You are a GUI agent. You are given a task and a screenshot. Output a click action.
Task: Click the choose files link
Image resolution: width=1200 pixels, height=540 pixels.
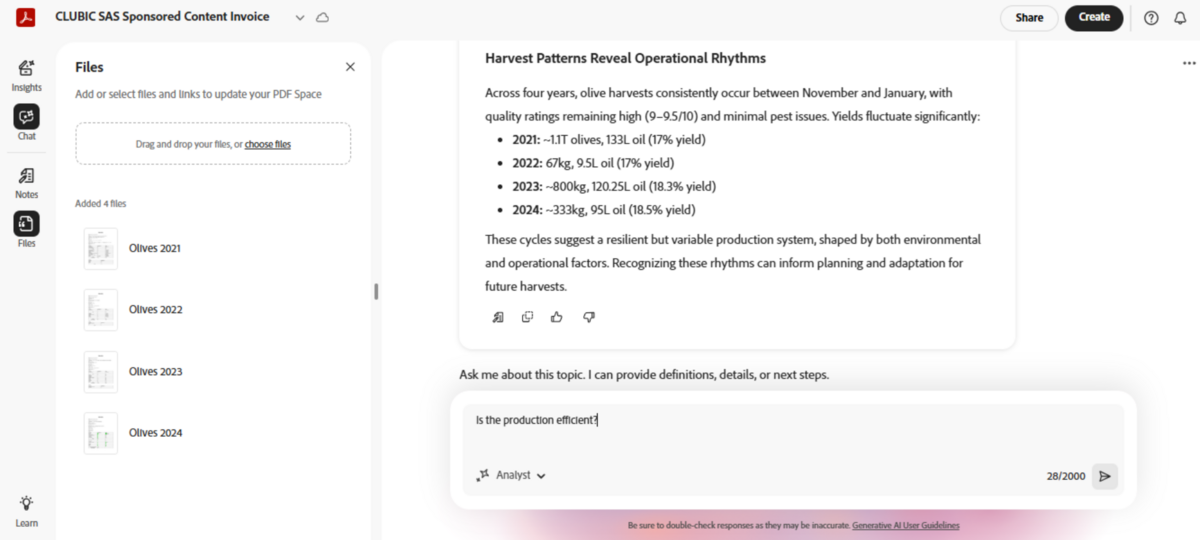click(x=268, y=144)
